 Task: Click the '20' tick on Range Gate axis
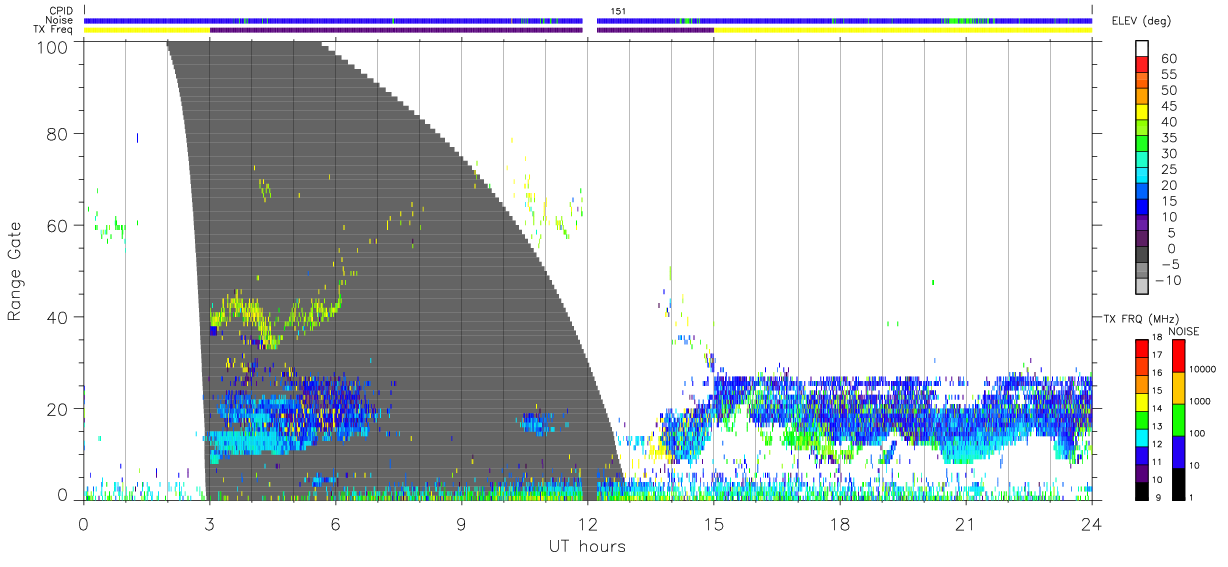[58, 409]
